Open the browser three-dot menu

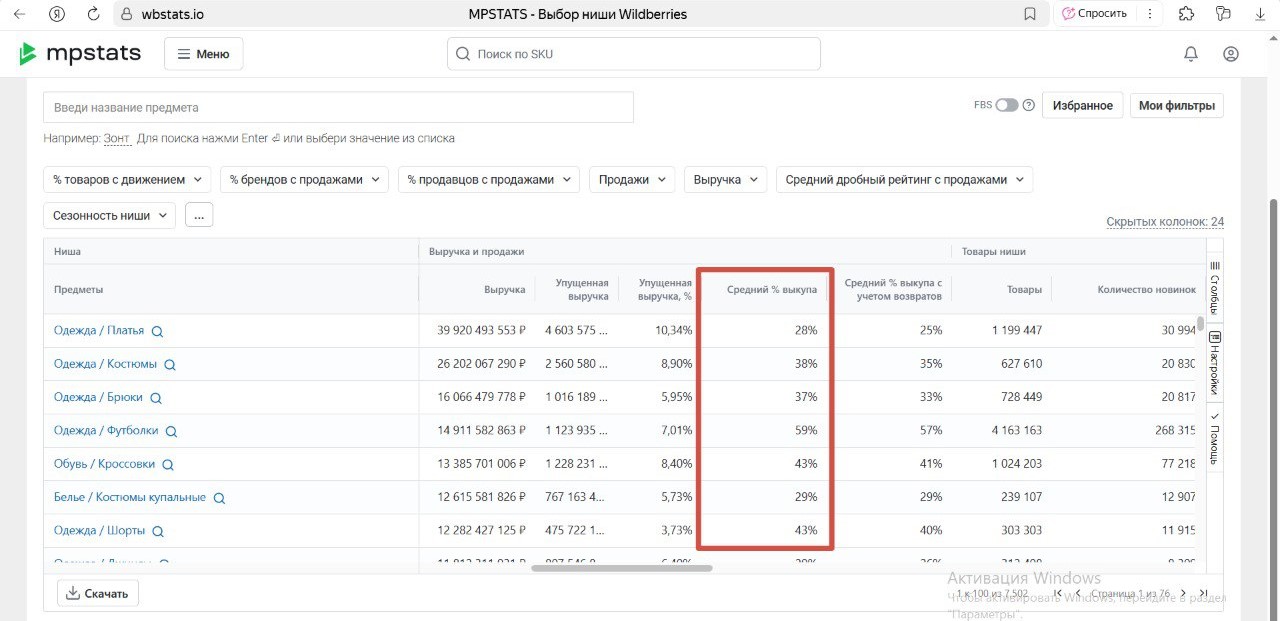tap(1151, 13)
